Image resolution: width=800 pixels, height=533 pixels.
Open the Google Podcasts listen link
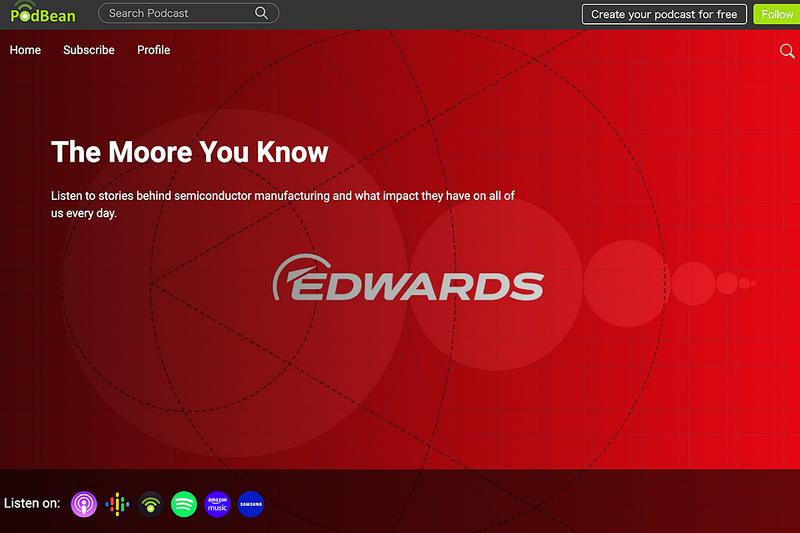[x=117, y=504]
